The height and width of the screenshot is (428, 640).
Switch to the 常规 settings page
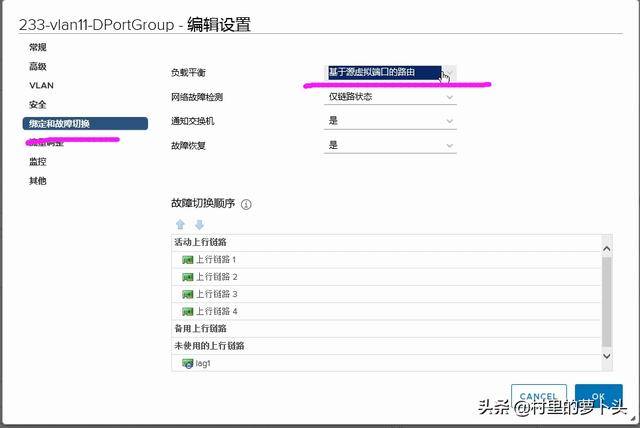[x=37, y=48]
